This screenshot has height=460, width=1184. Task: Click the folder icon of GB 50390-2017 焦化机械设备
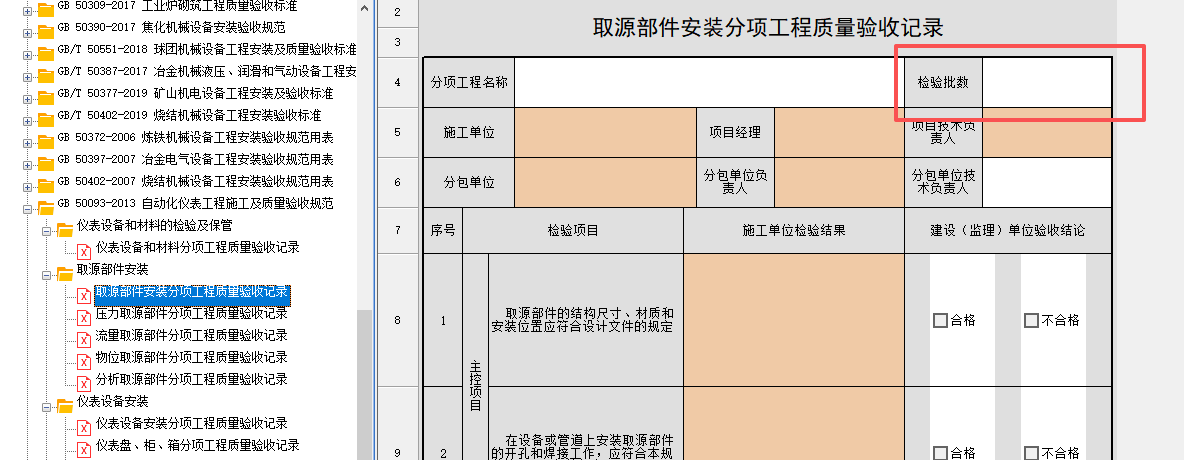45,28
